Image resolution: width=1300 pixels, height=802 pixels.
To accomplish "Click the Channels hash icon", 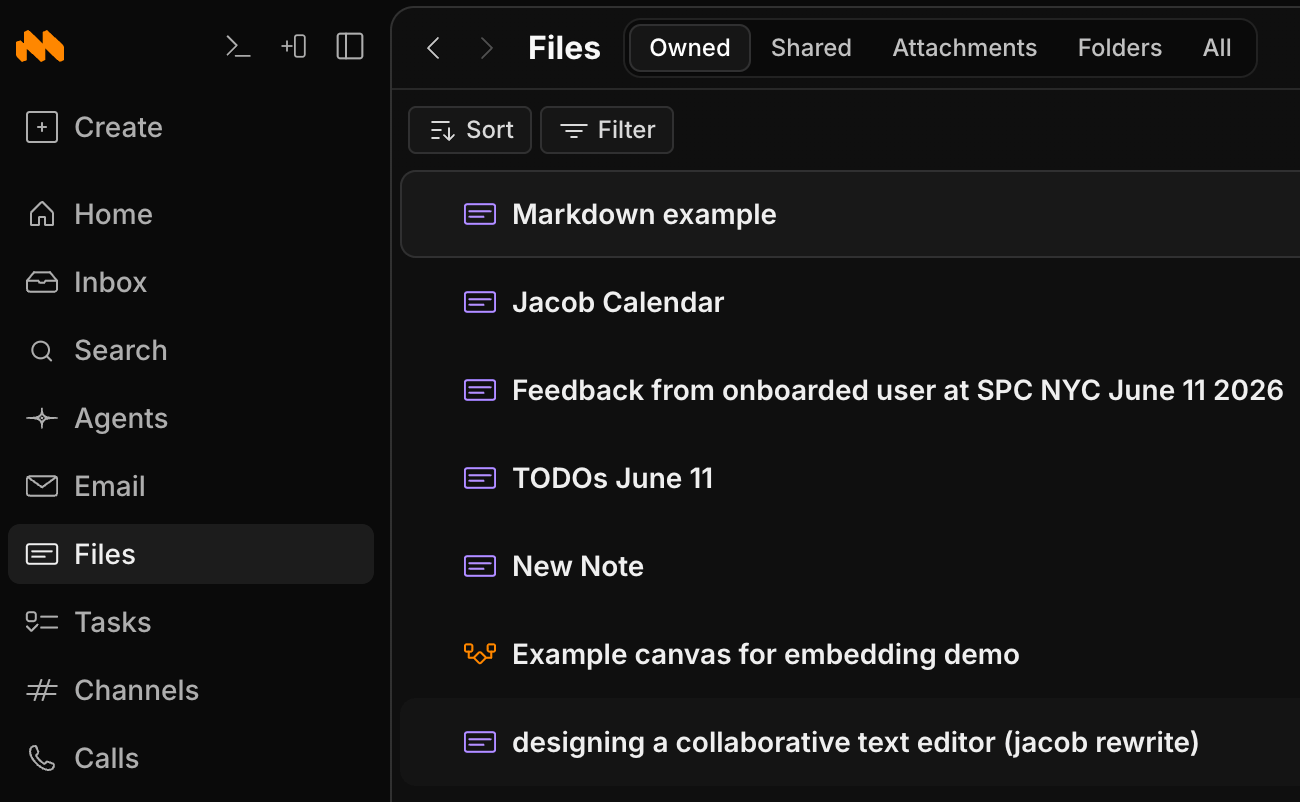I will pyautogui.click(x=41, y=690).
